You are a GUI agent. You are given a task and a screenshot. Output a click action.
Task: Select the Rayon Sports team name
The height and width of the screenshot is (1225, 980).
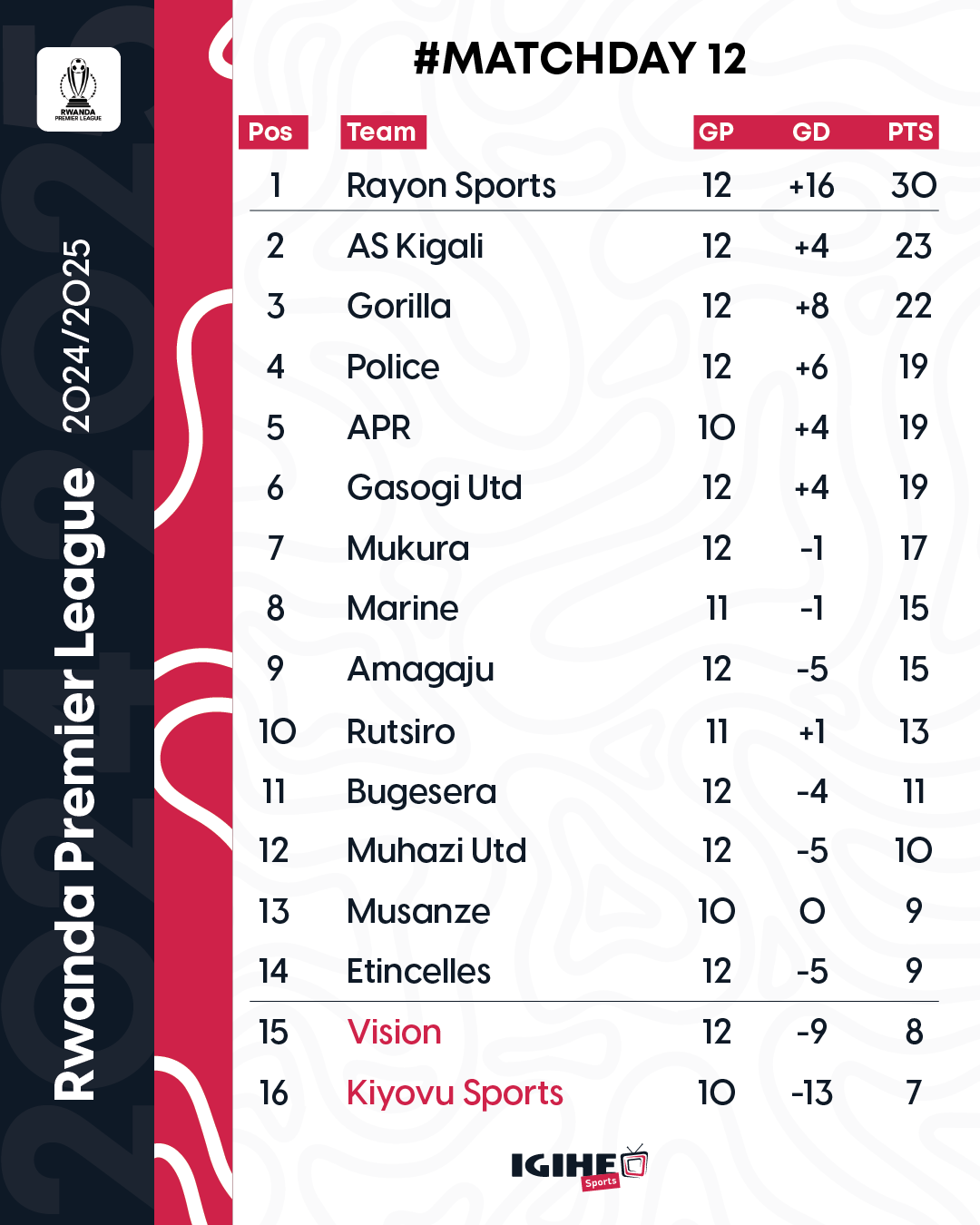[x=451, y=186]
